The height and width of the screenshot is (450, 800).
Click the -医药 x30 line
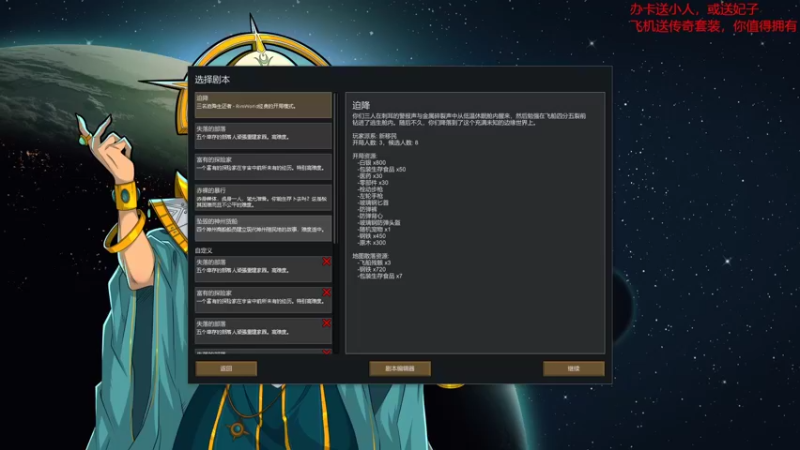coord(369,176)
